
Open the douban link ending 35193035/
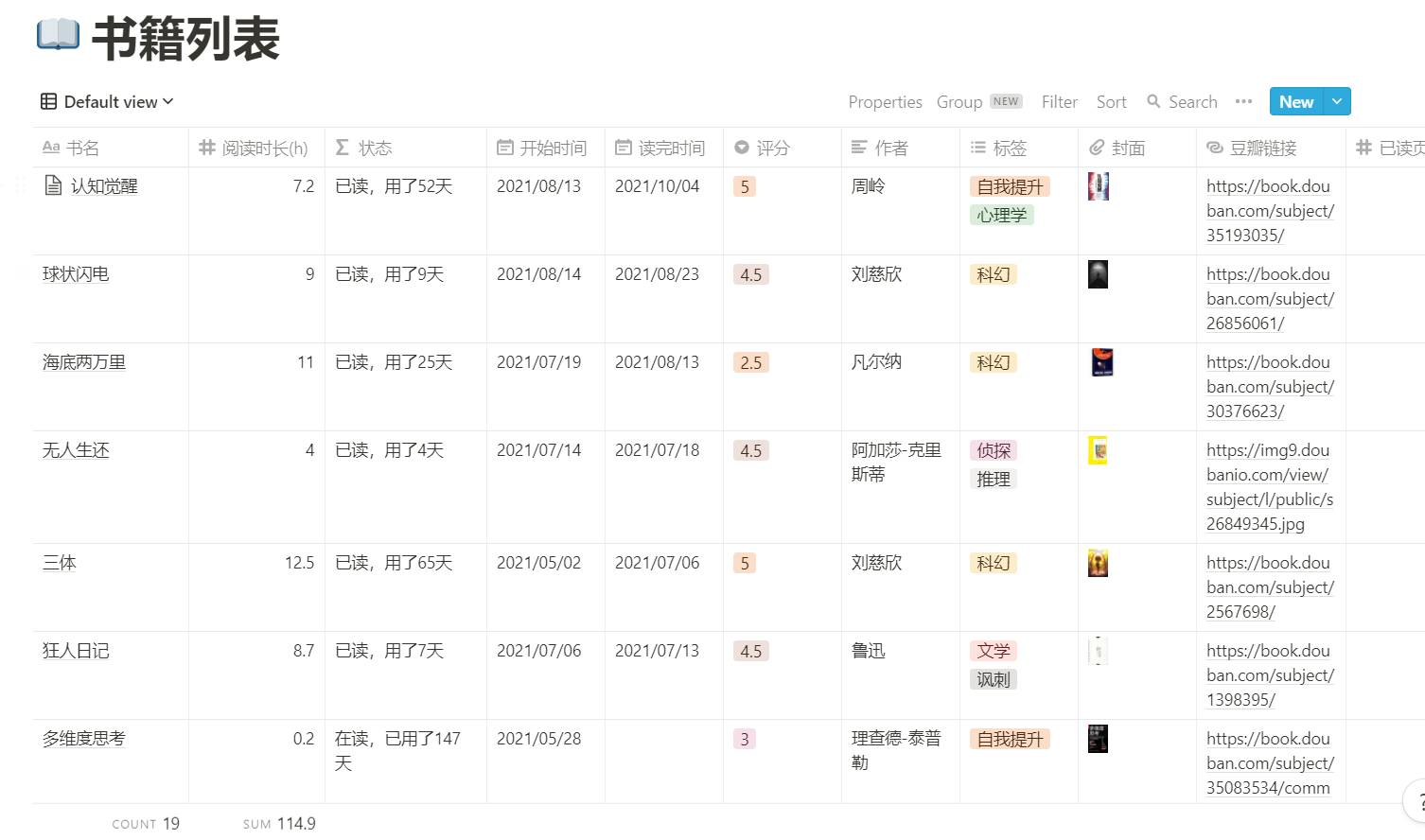[x=1270, y=211]
